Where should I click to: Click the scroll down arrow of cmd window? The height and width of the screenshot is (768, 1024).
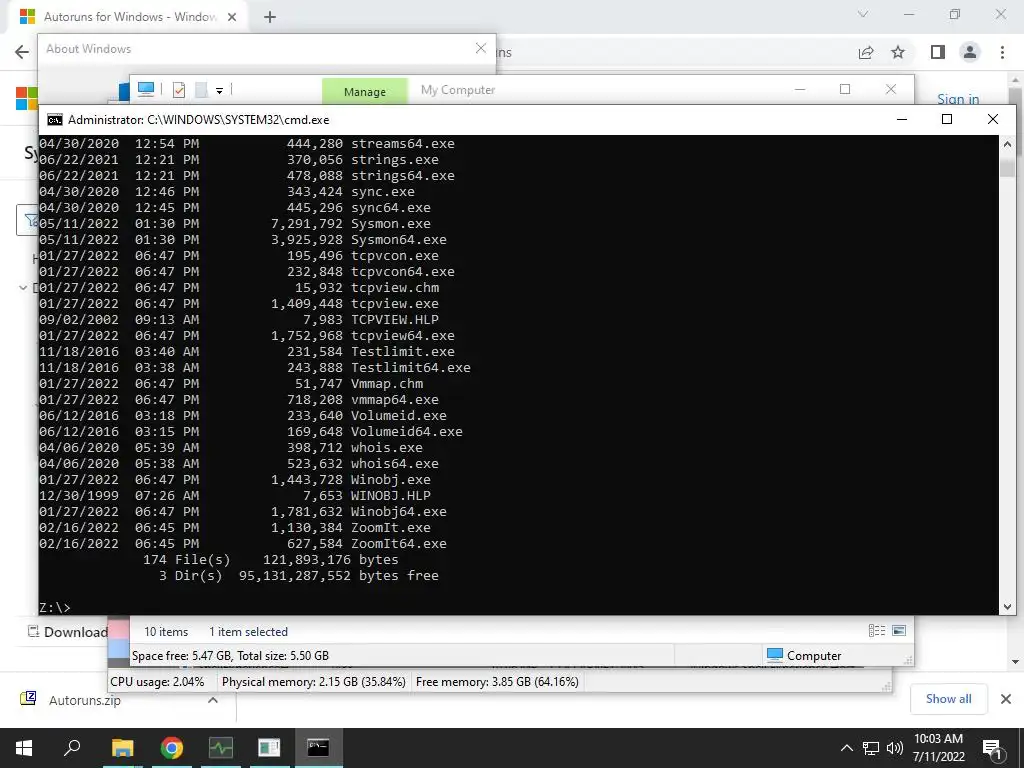point(1007,607)
